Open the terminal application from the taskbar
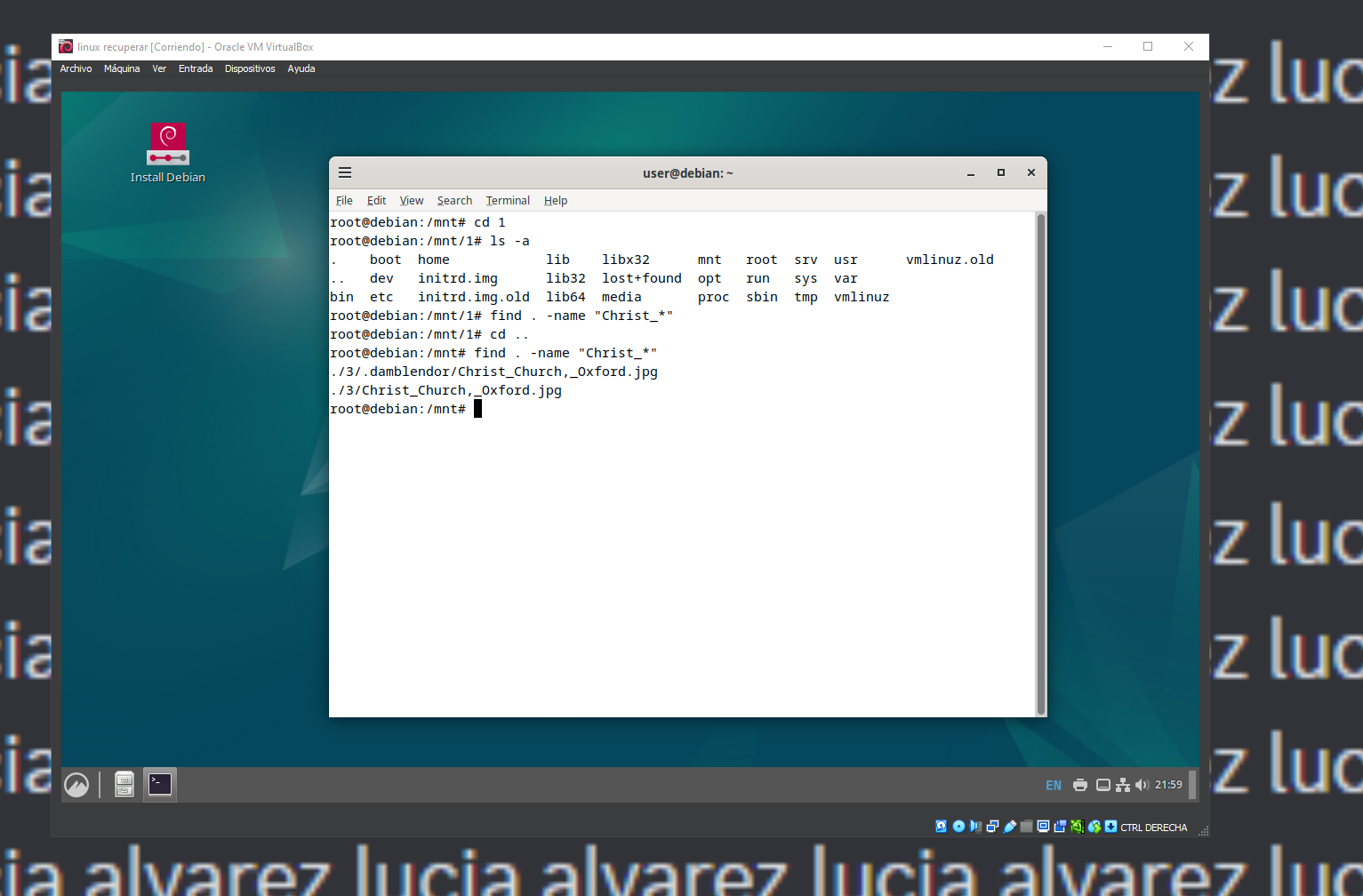This screenshot has height=896, width=1363. click(159, 784)
